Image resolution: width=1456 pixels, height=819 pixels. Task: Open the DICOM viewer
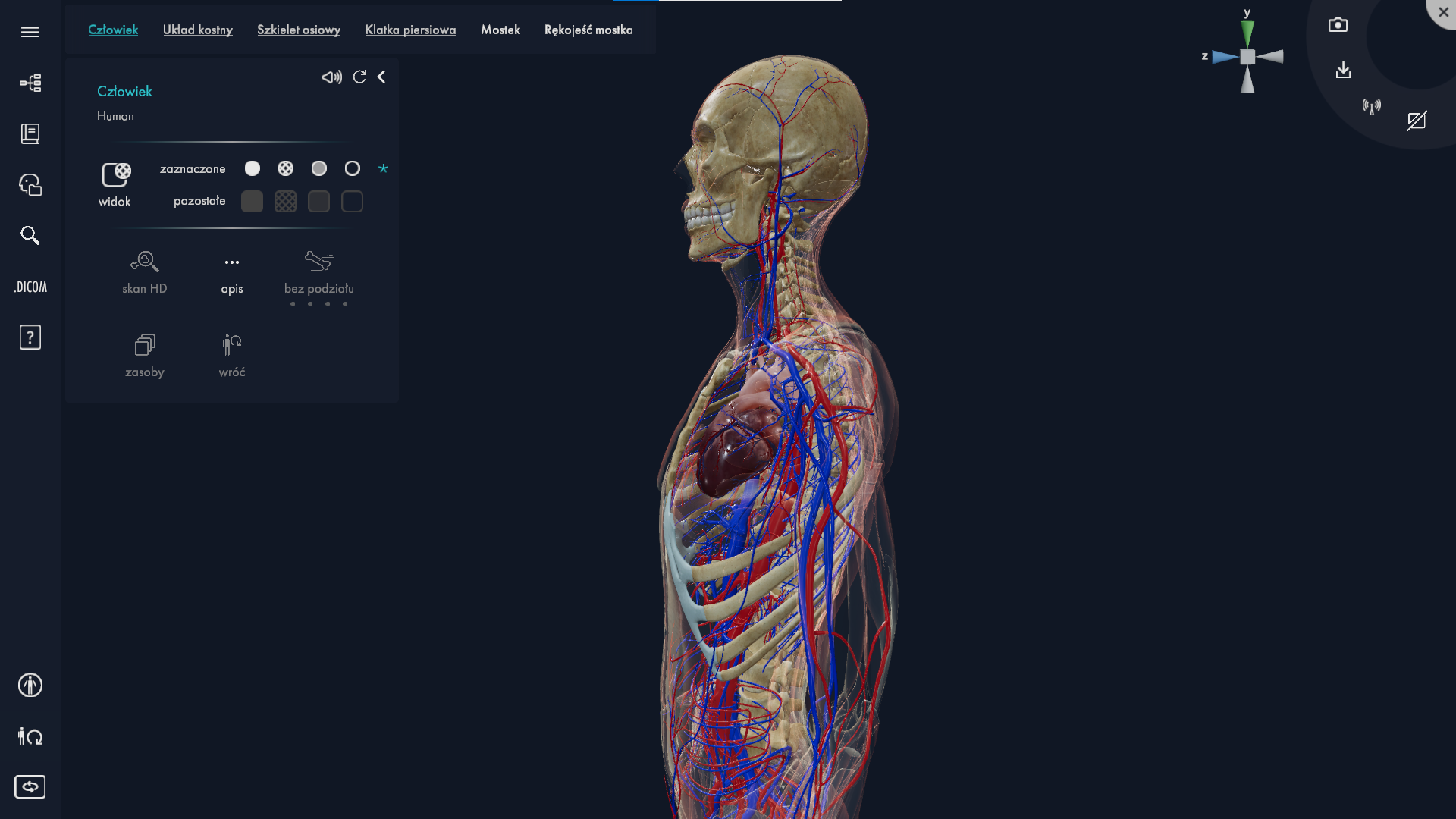30,287
